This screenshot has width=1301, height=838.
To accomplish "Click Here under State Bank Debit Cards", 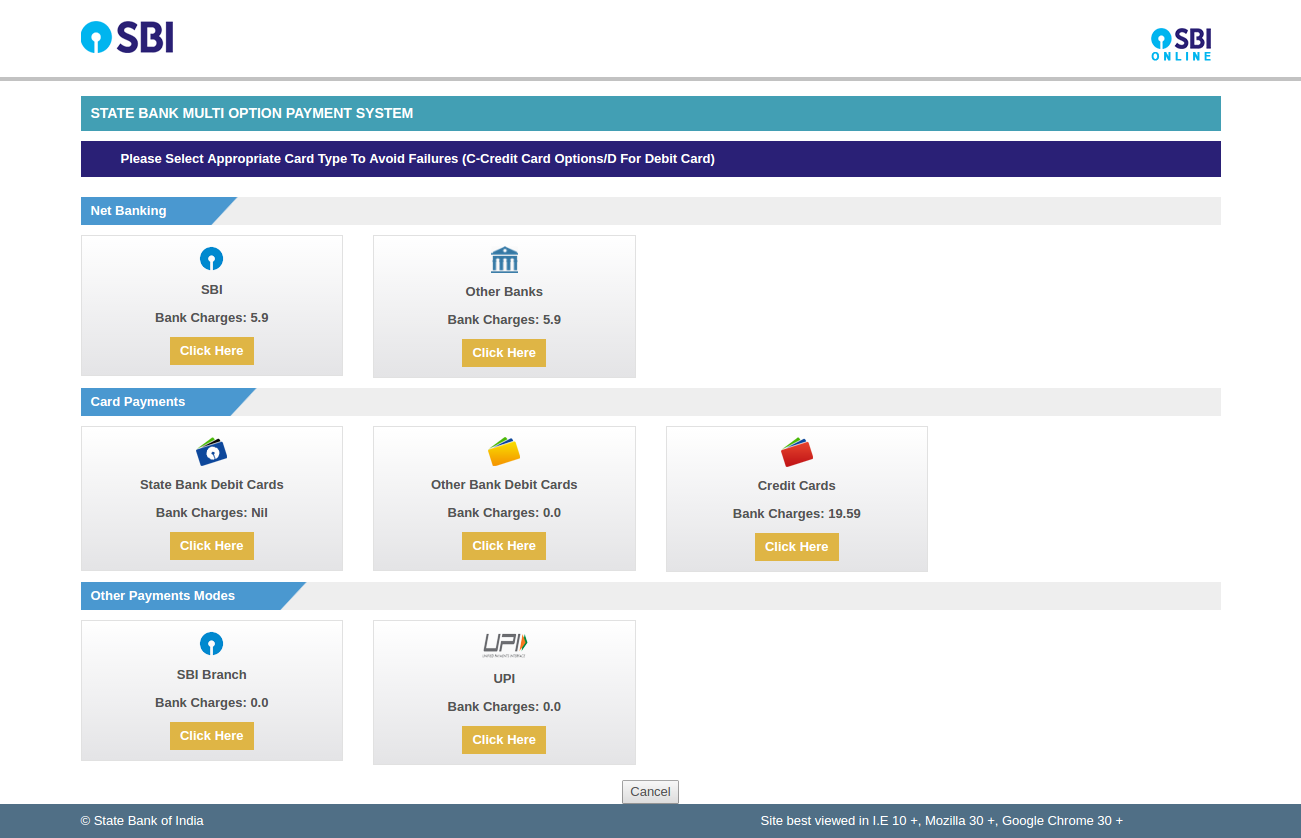I will pos(211,546).
